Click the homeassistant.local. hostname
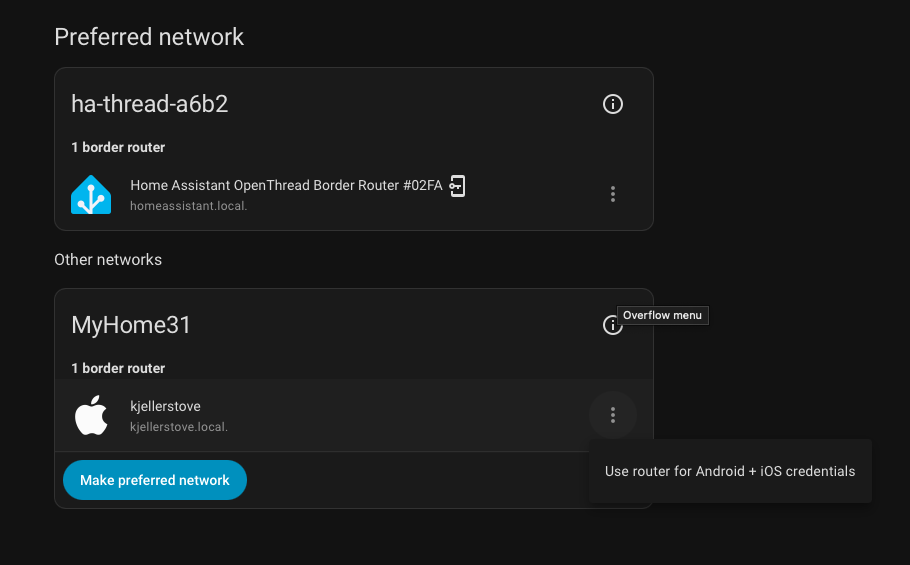Image resolution: width=910 pixels, height=565 pixels. (x=188, y=206)
